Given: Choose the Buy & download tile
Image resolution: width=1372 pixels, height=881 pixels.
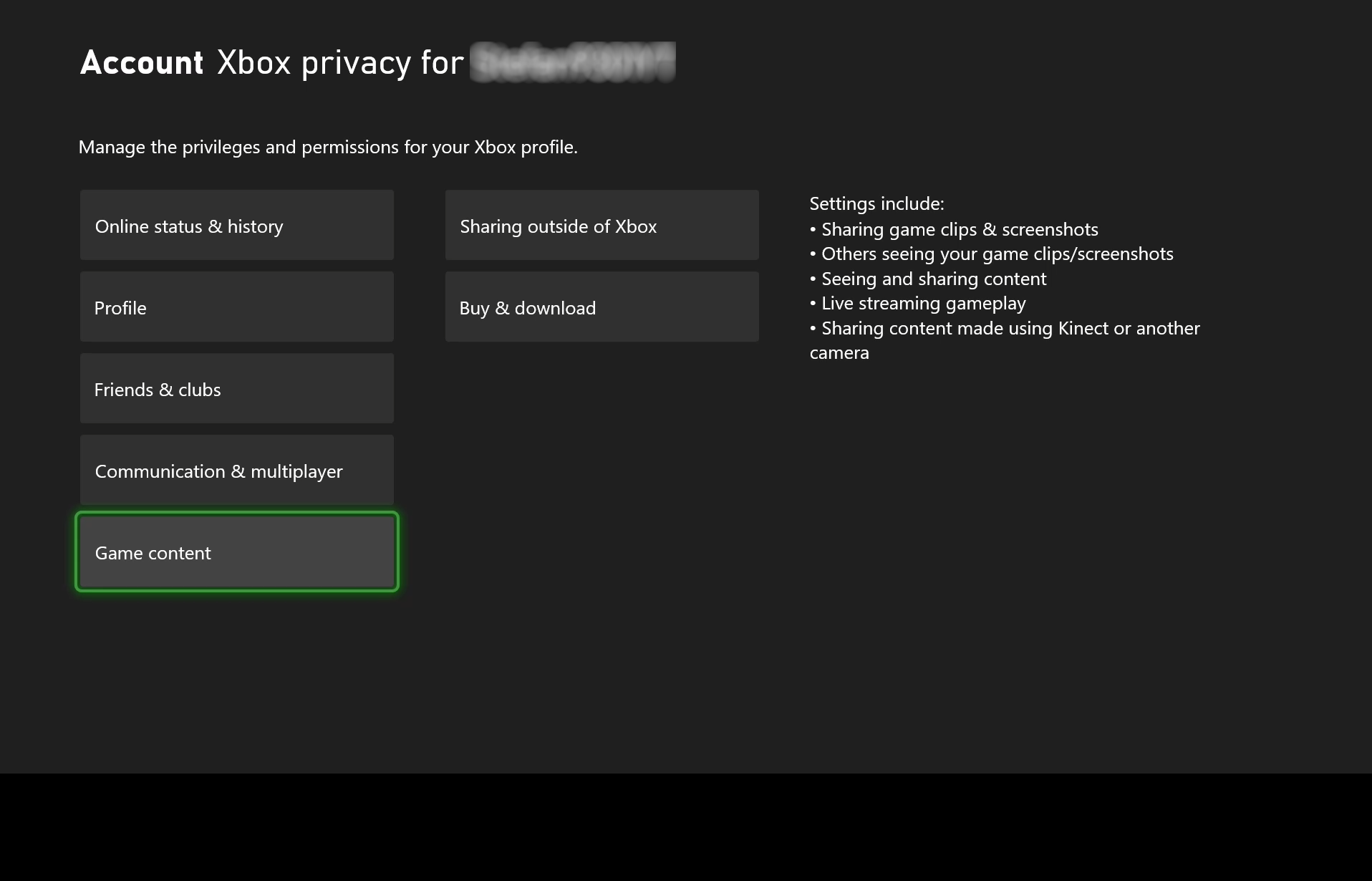Looking at the screenshot, I should (602, 307).
